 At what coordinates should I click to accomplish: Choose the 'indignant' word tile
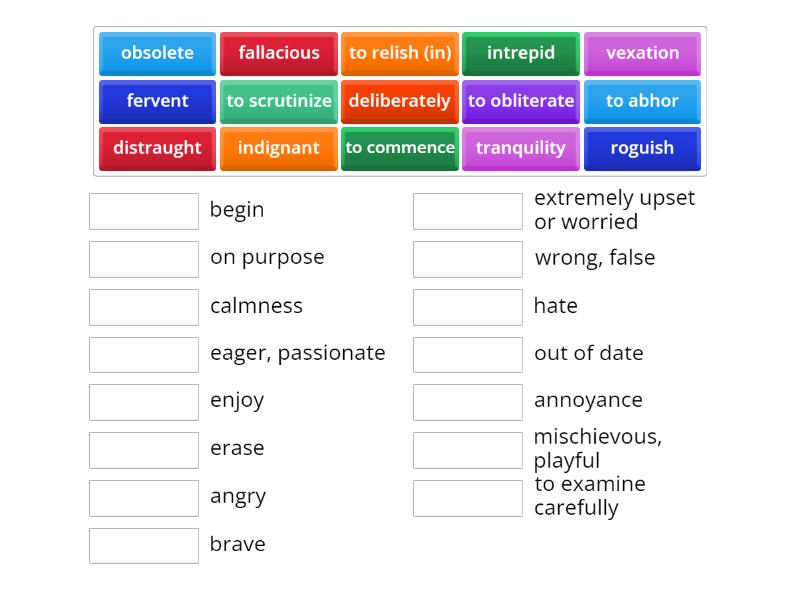[279, 148]
